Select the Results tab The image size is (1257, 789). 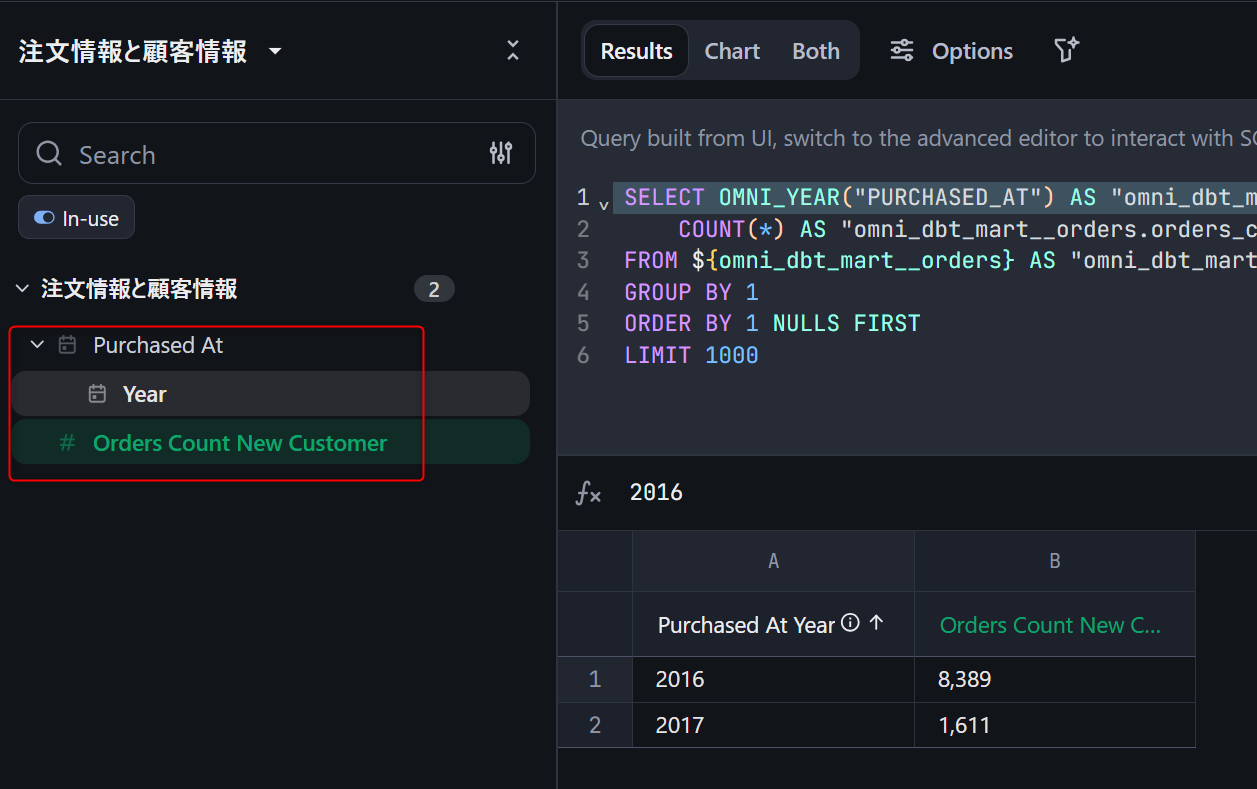click(x=636, y=51)
